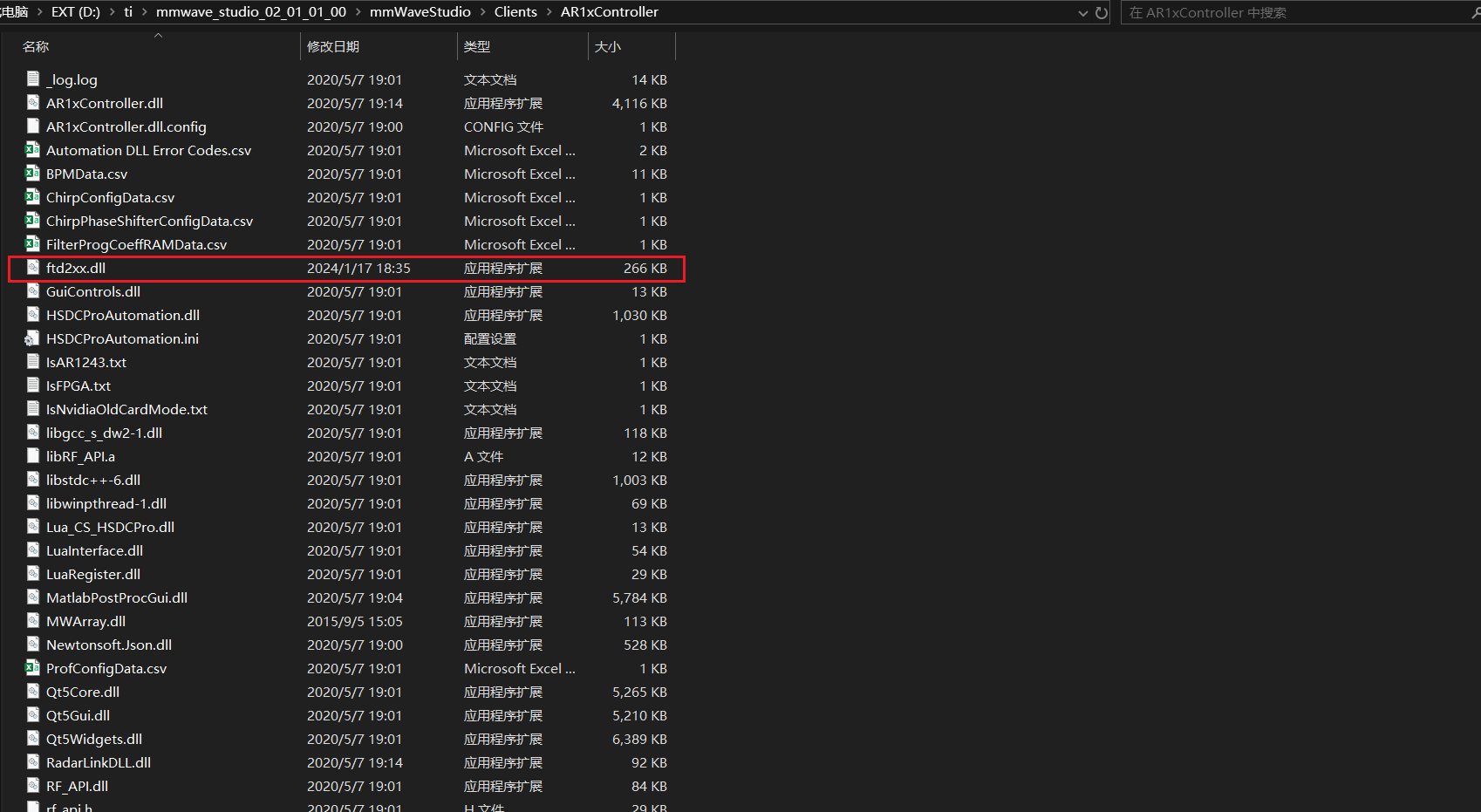The image size is (1481, 812).
Task: Navigate to mmwave_studio_02_01_01_00 breadcrumb
Action: pos(251,12)
